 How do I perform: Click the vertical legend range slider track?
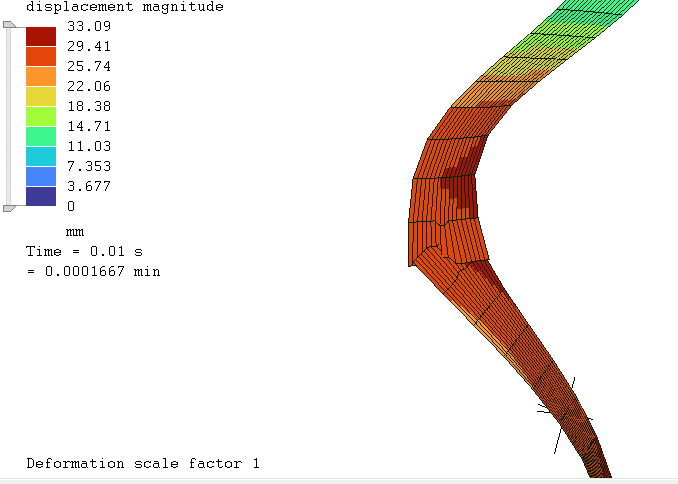pos(9,116)
